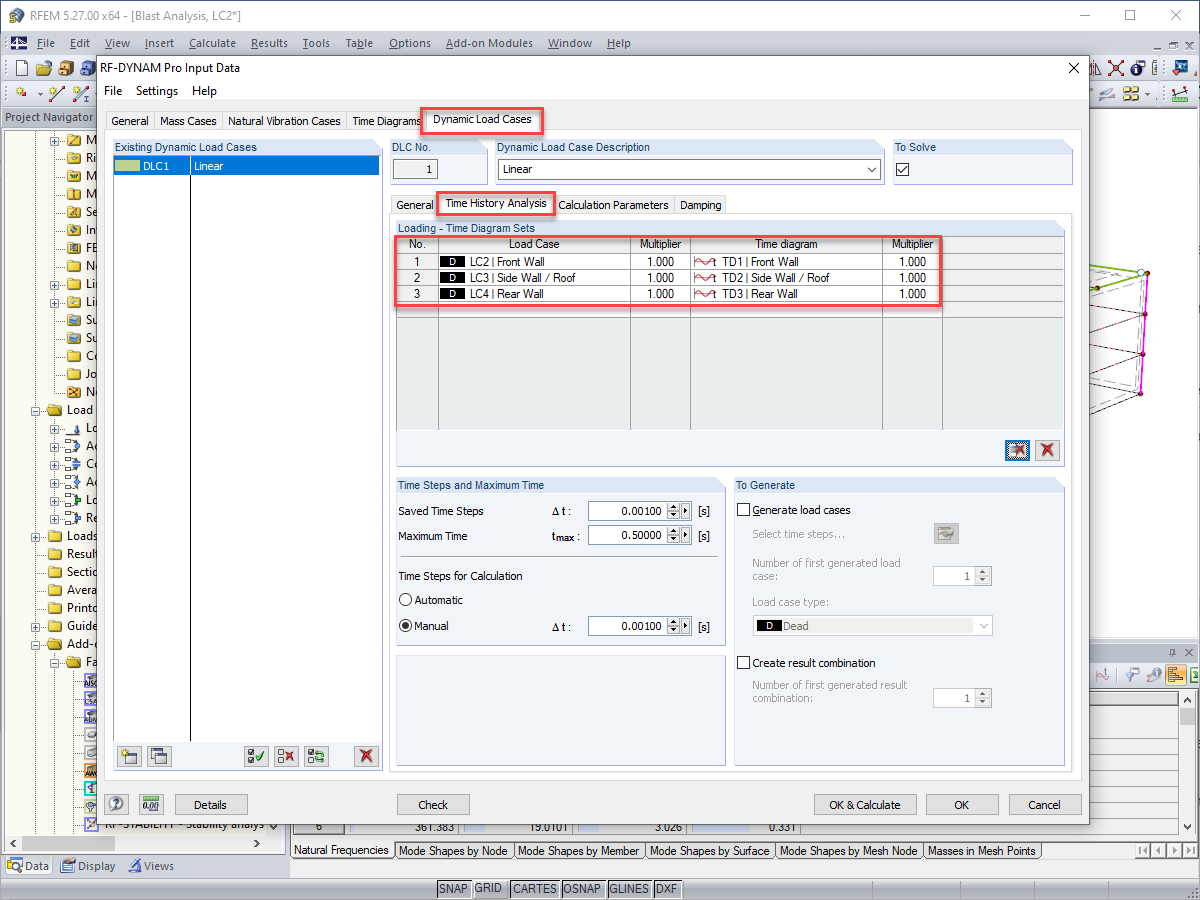Select the Automatic time steps radio button
Screen dimensions: 1200x900
coord(405,600)
